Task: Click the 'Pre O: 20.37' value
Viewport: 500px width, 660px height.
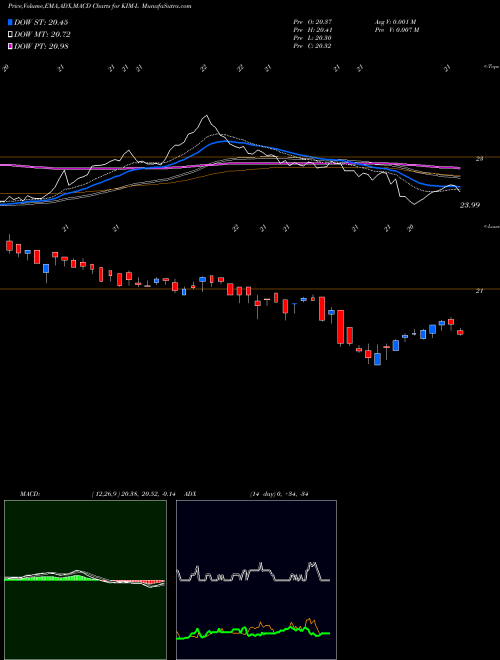Action: pyautogui.click(x=312, y=21)
